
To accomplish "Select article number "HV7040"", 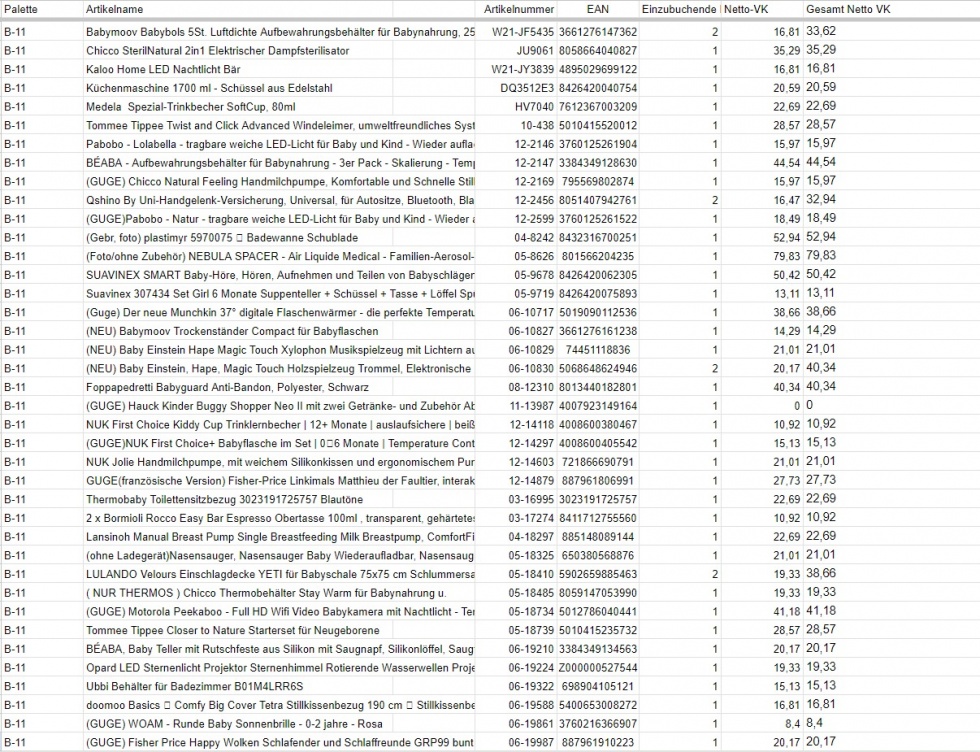I will click(x=534, y=107).
